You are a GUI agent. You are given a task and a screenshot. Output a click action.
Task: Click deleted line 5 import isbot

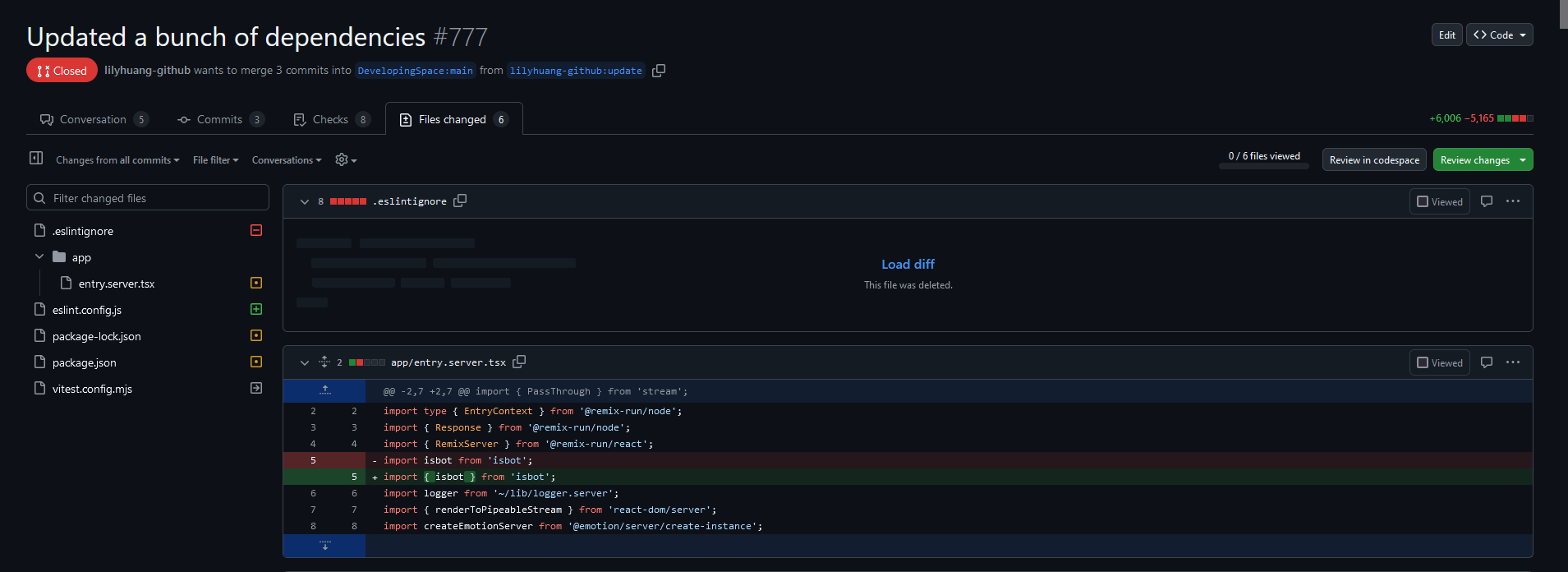pos(908,460)
